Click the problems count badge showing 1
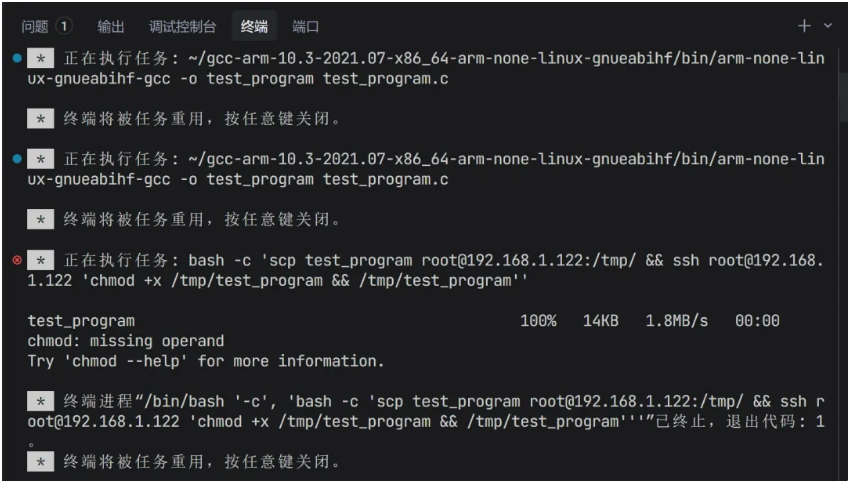Viewport: 848px width, 482px height. click(64, 26)
